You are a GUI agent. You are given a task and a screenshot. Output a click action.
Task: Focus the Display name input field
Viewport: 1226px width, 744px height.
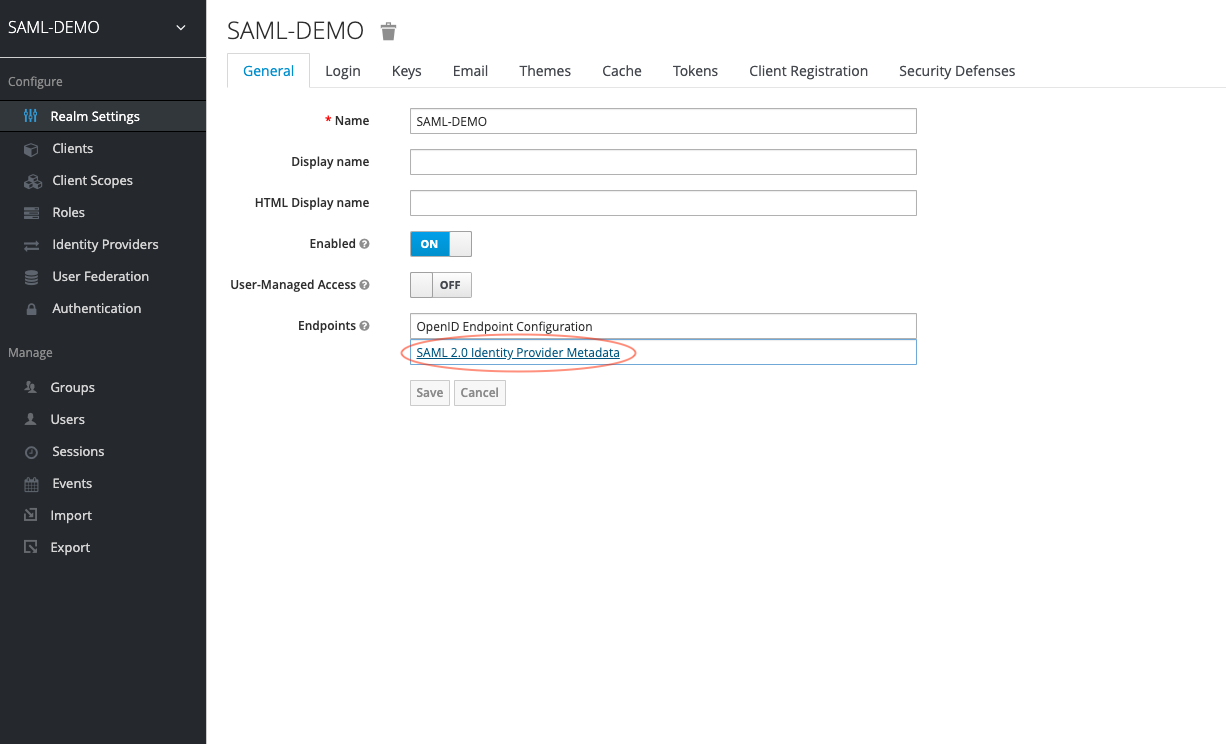tap(663, 162)
